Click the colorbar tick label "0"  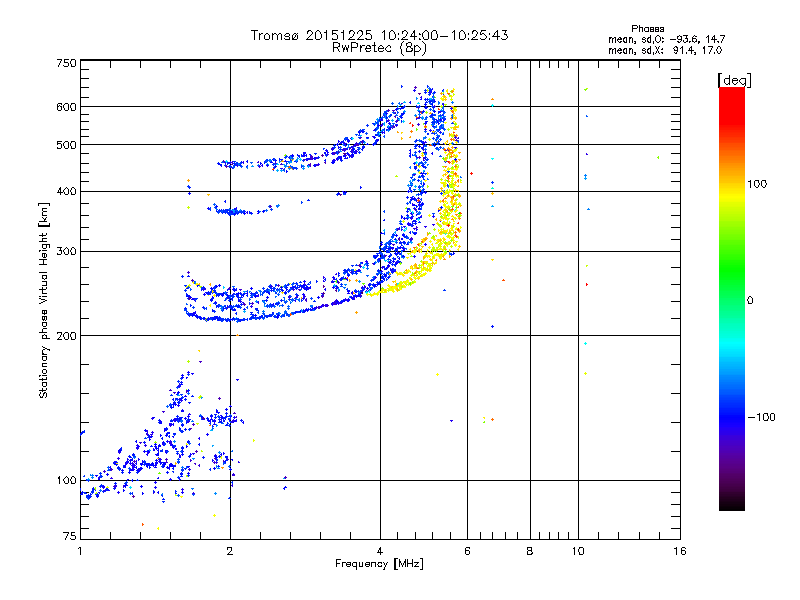[750, 301]
